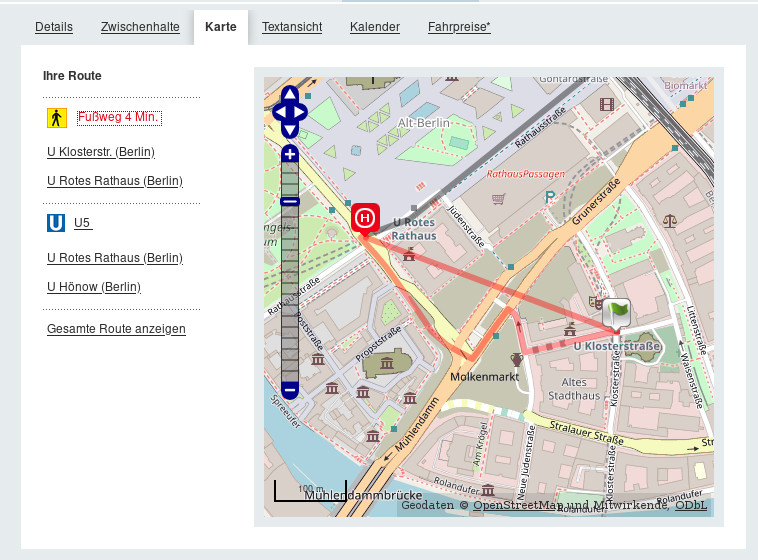
Task: Click the Ihre Route heading
Action: (x=72, y=76)
